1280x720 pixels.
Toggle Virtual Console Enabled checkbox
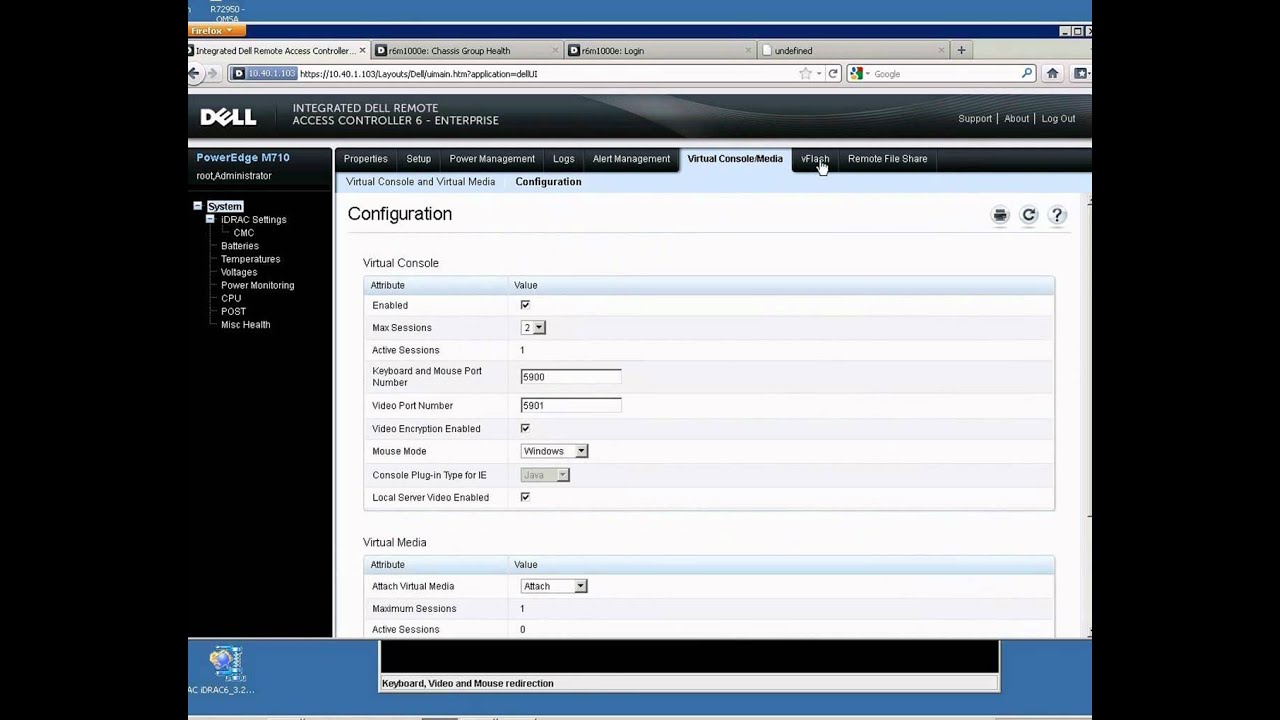pyautogui.click(x=525, y=305)
